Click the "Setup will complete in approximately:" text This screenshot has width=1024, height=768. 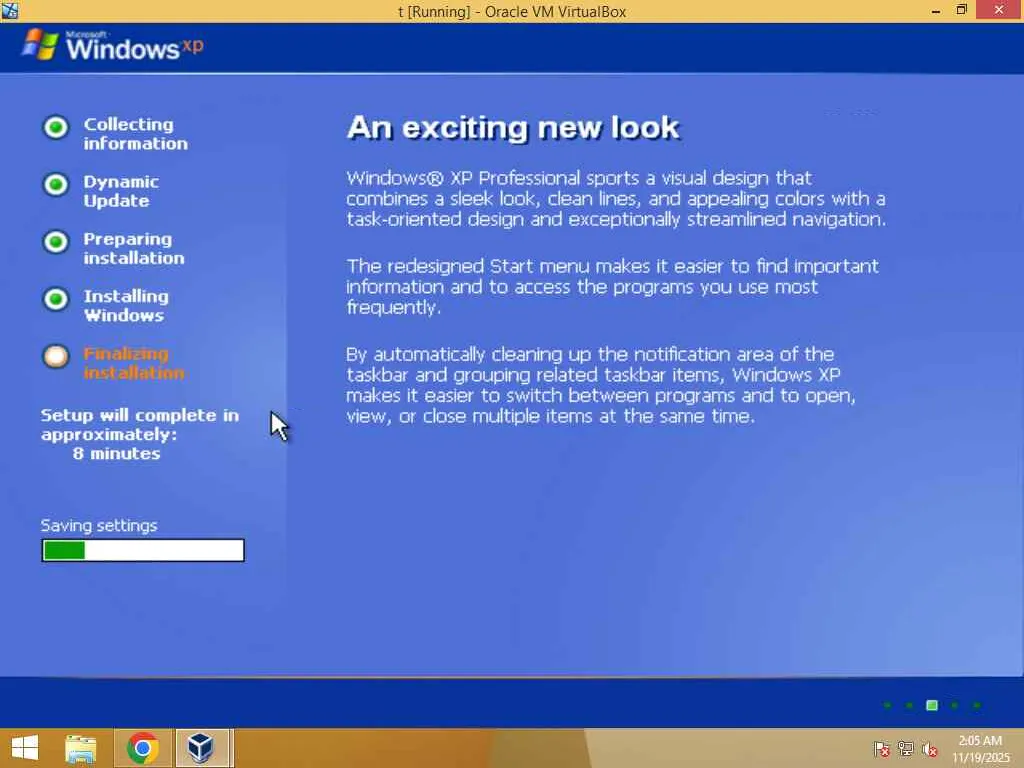(x=140, y=425)
